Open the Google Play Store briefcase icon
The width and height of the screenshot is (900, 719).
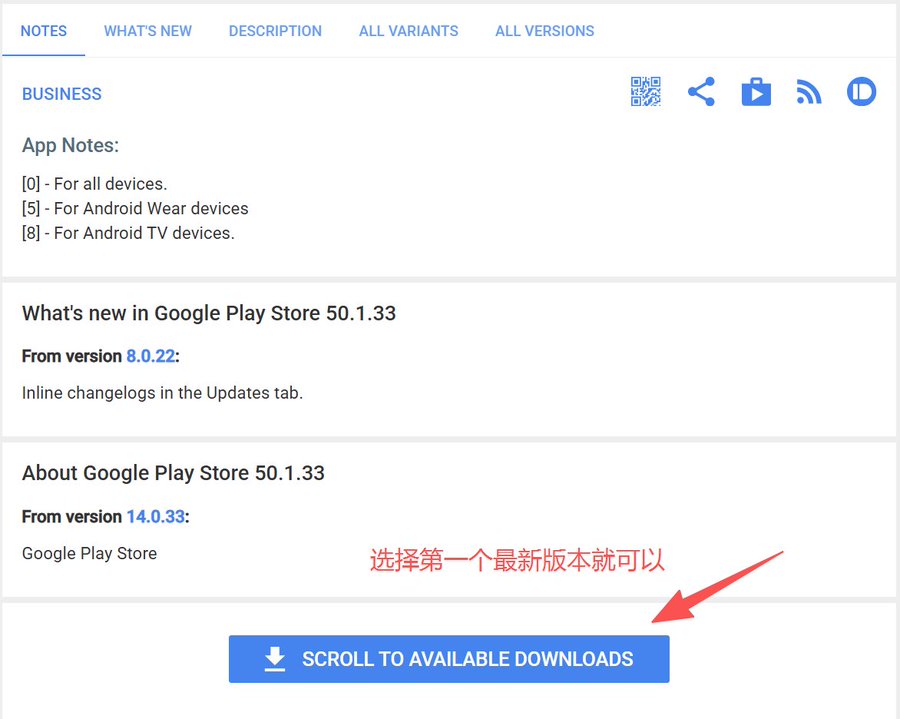[756, 93]
